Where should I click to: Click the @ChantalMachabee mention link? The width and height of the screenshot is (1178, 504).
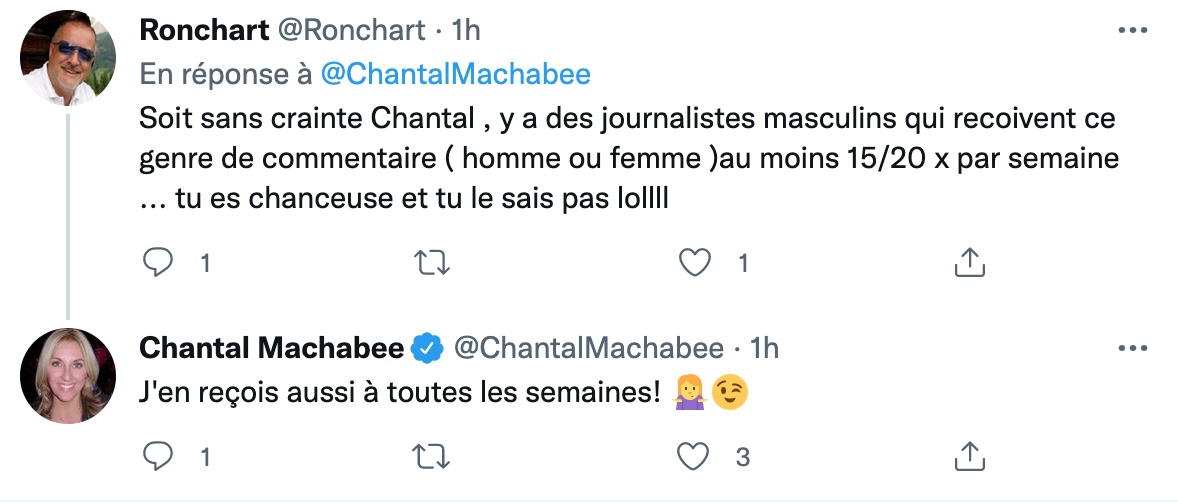click(x=455, y=74)
